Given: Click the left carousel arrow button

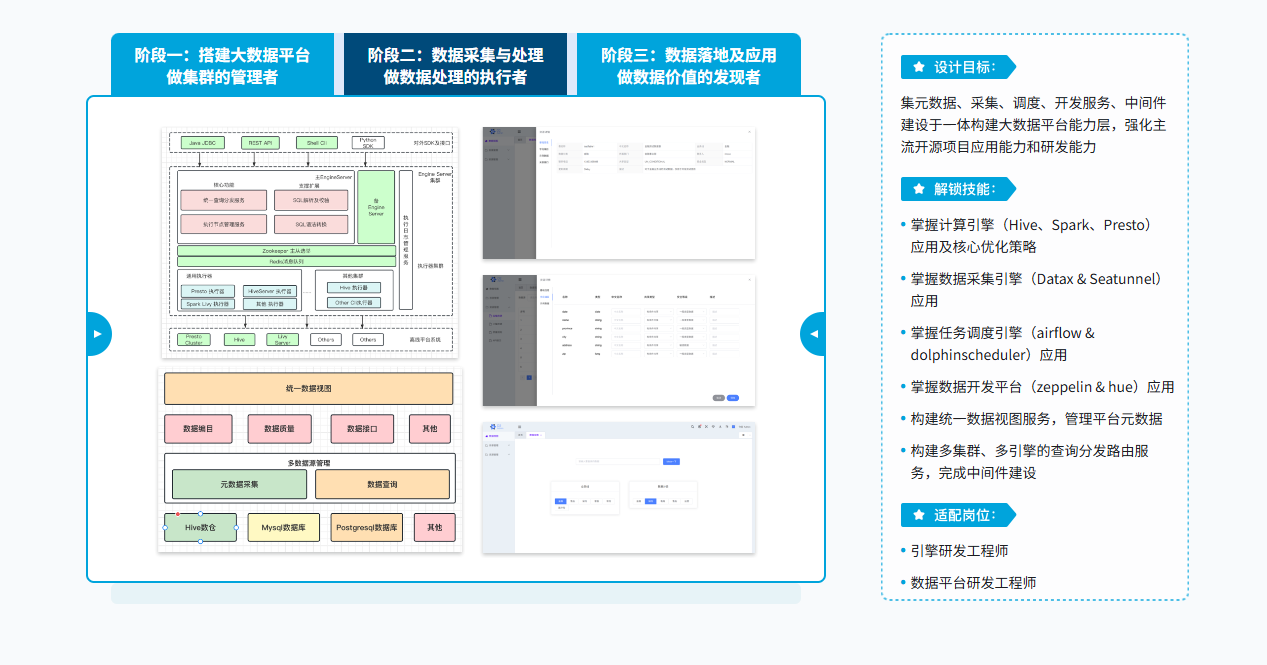Looking at the screenshot, I should click(97, 334).
